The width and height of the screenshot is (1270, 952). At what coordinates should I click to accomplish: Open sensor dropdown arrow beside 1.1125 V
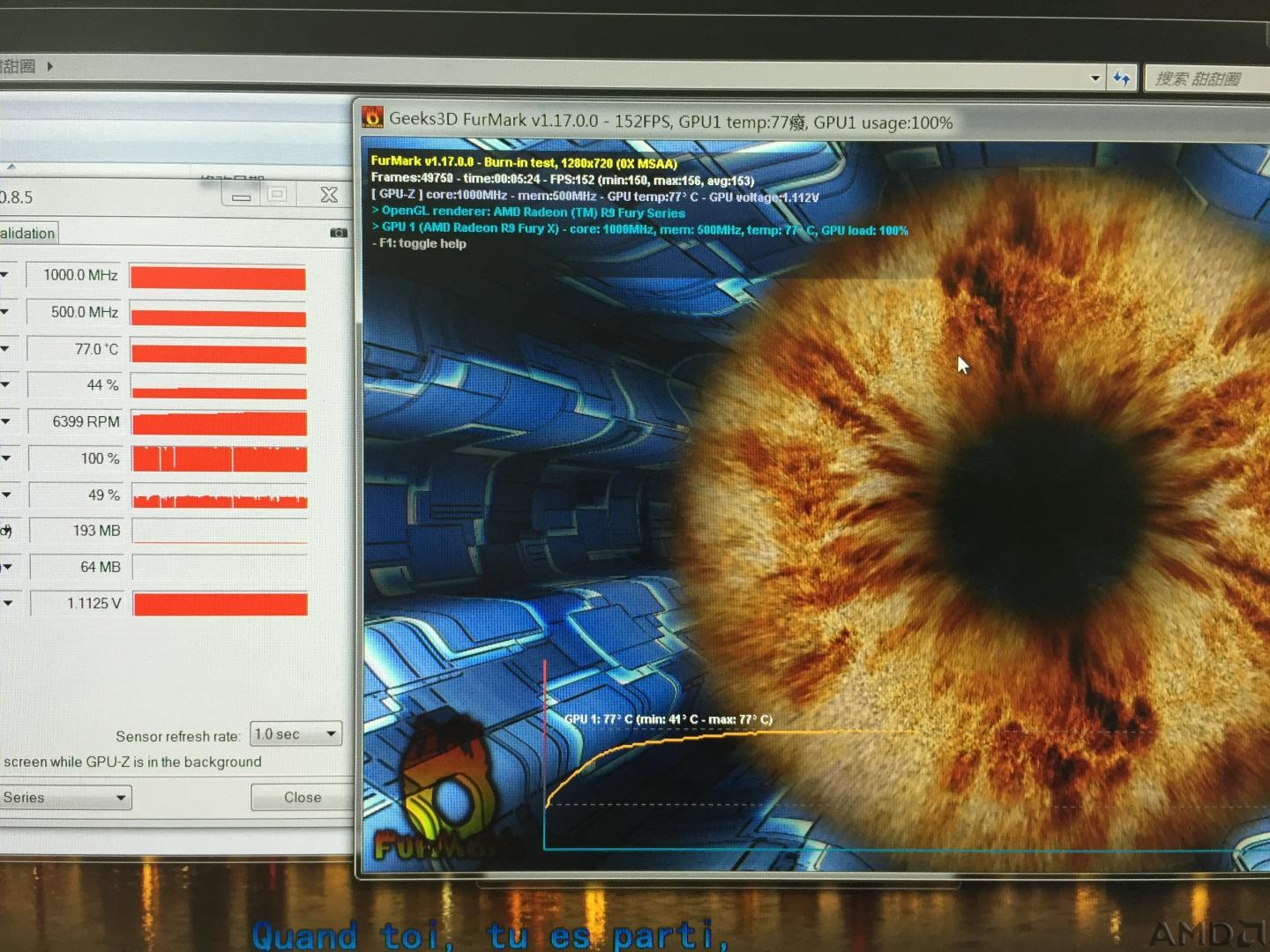pyautogui.click(x=7, y=603)
